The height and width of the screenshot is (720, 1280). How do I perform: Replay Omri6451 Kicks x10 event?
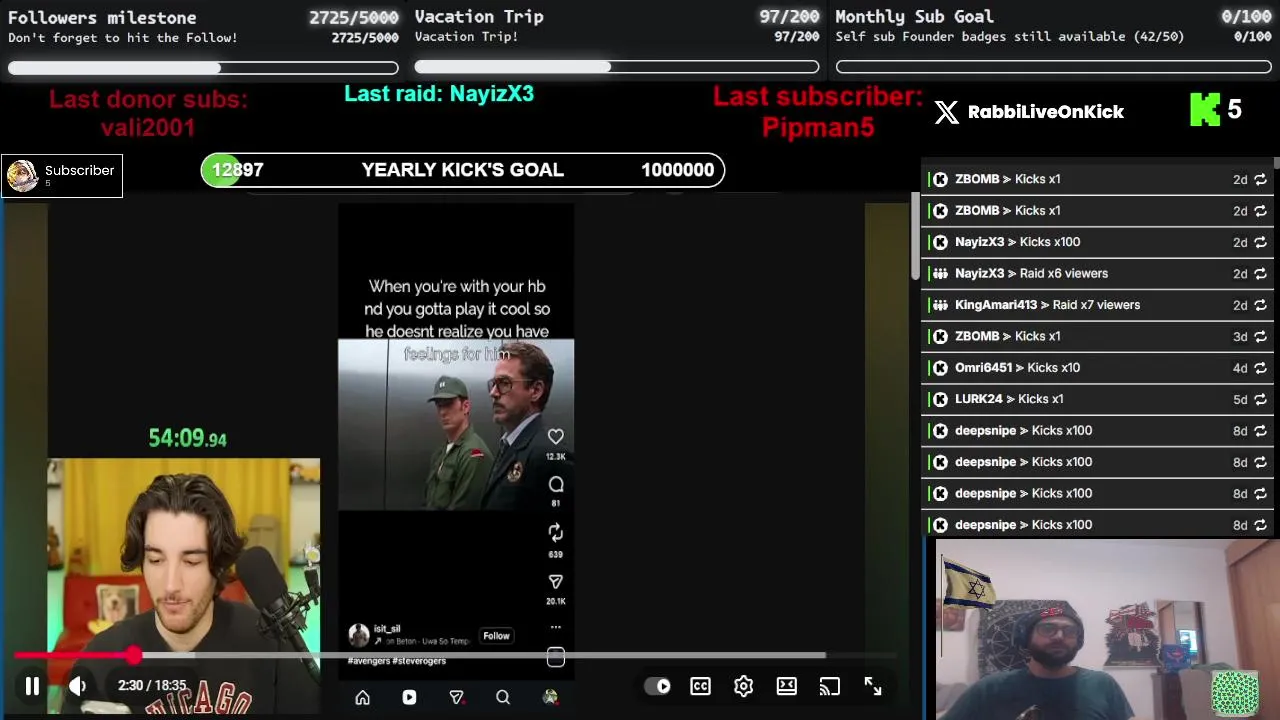1260,368
